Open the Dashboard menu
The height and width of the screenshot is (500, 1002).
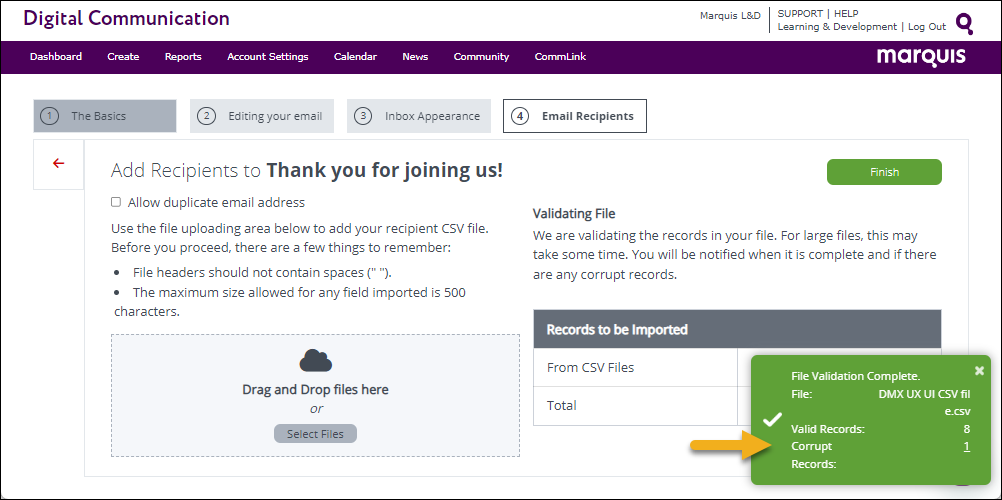56,57
